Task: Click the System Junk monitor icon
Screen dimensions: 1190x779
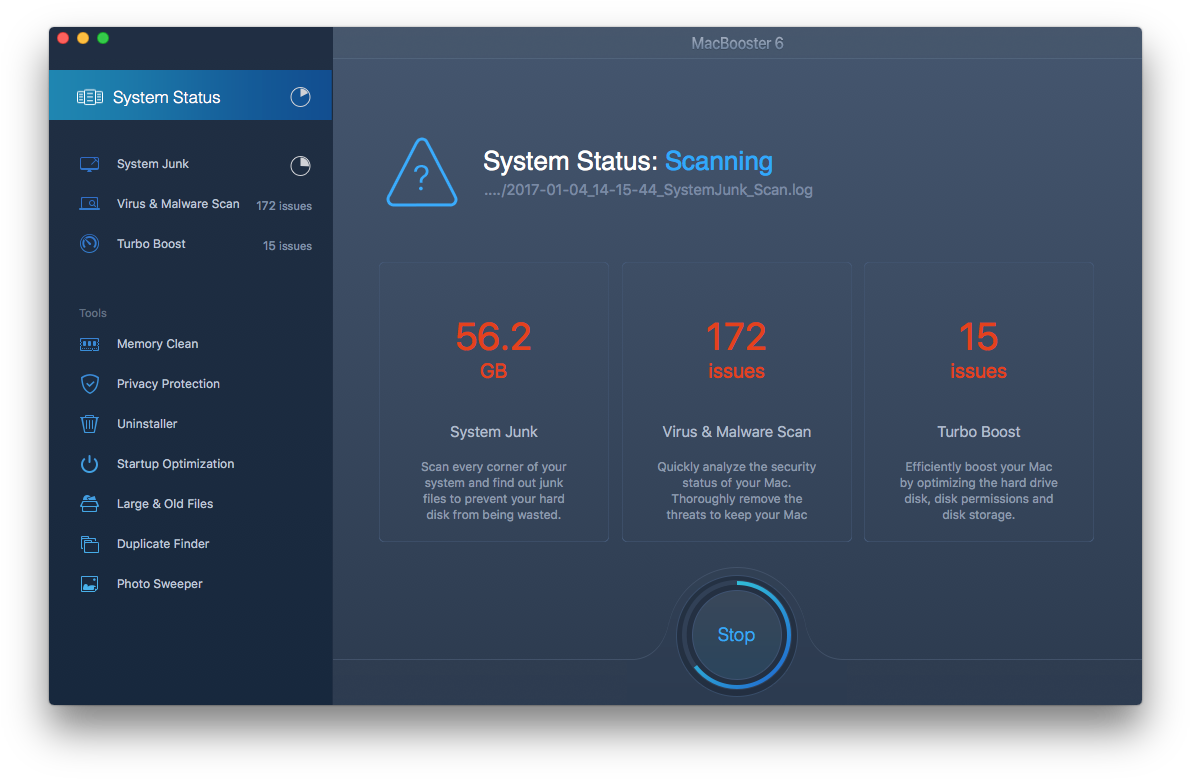Action: click(x=90, y=164)
